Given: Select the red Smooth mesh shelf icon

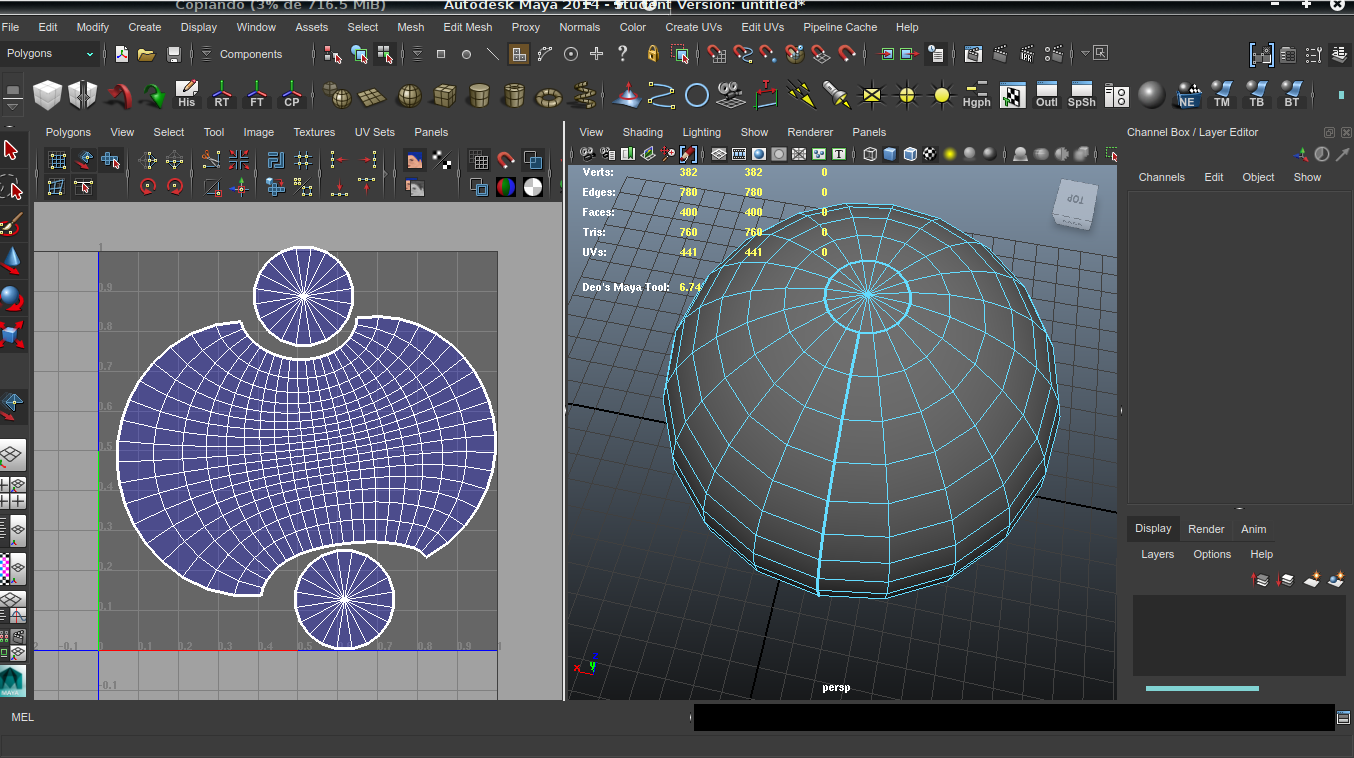Looking at the screenshot, I should coord(118,95).
